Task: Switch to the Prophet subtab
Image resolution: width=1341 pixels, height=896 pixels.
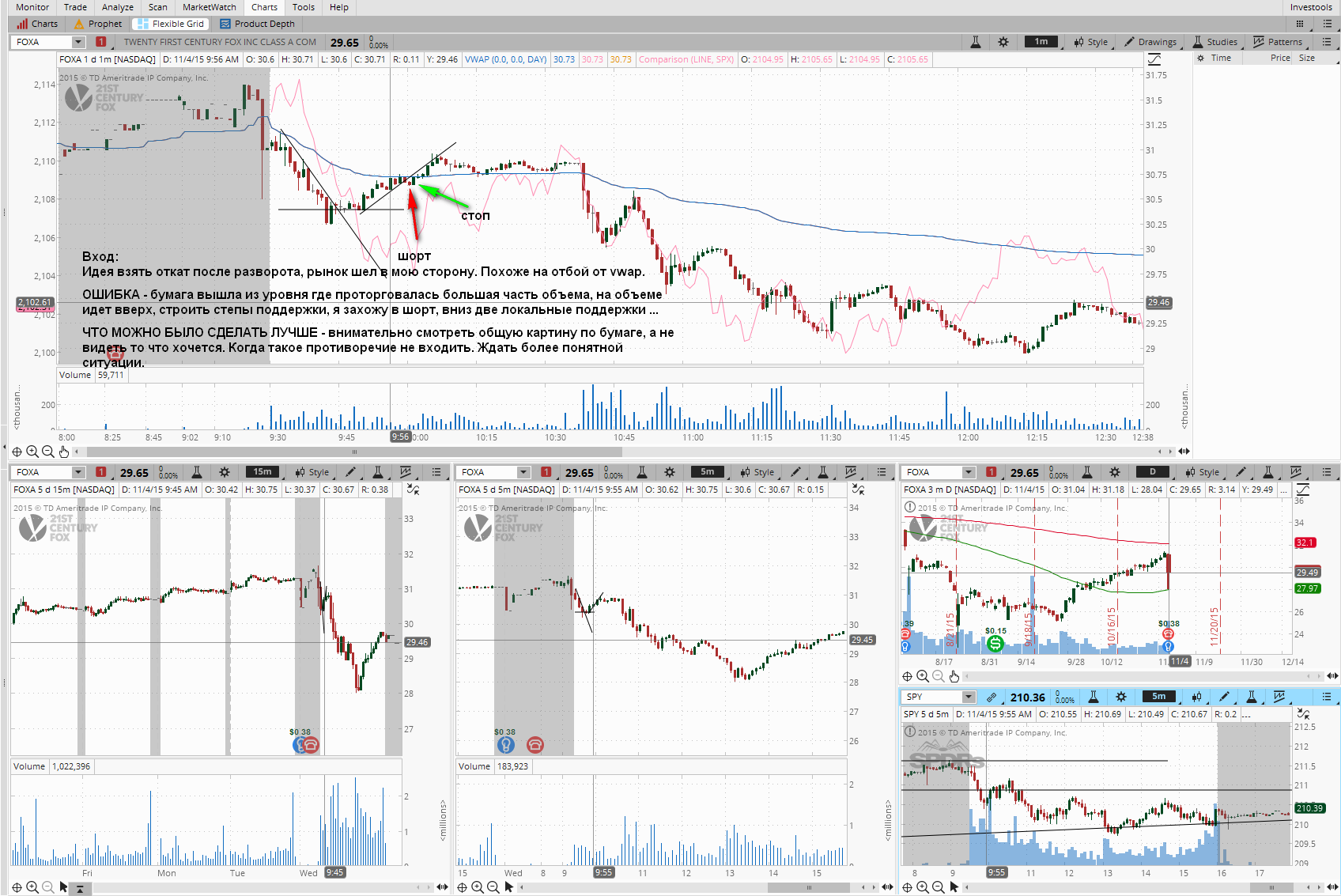Action: [x=98, y=24]
